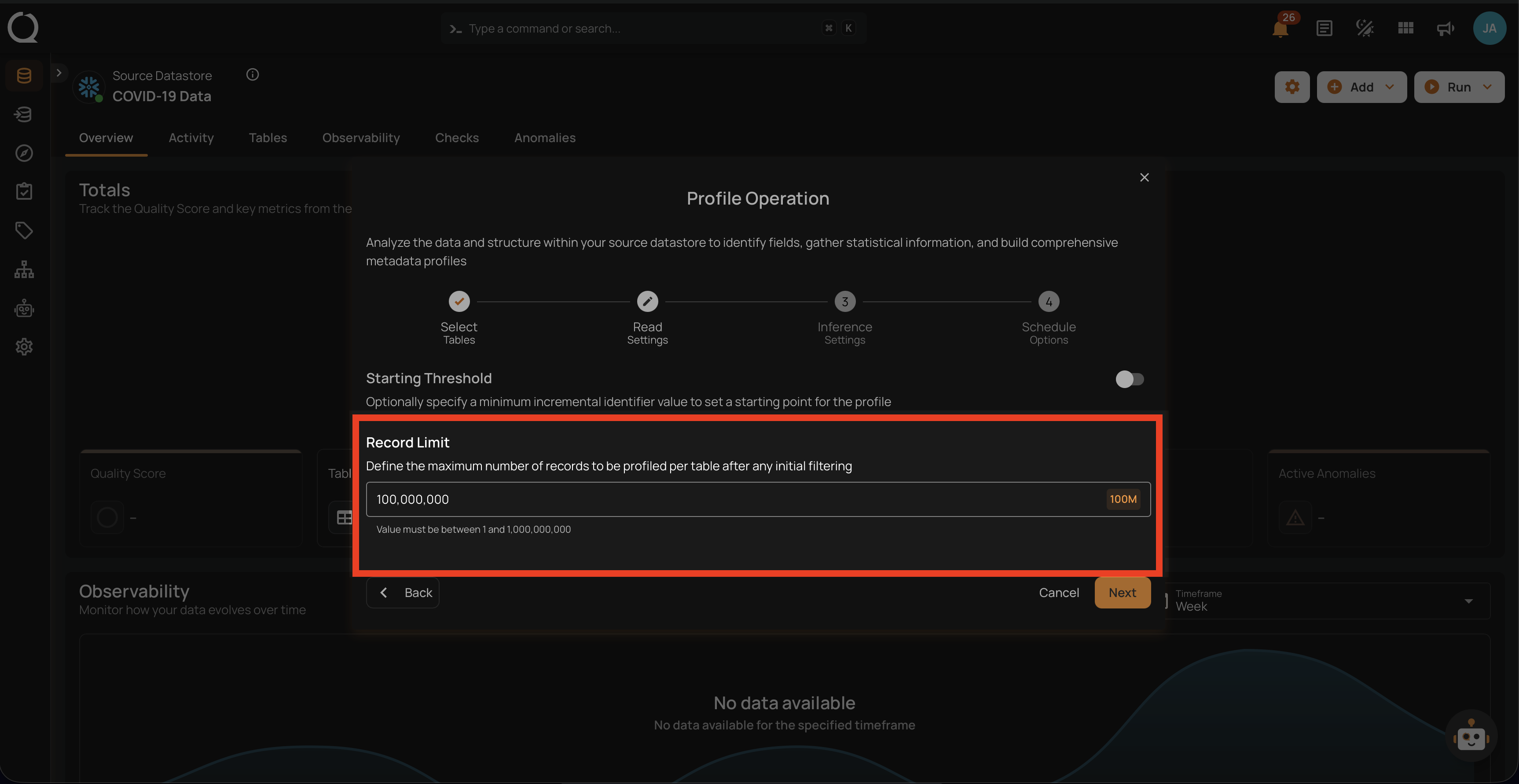
Task: Open the checks clipboard icon in the sidebar
Action: [x=24, y=191]
